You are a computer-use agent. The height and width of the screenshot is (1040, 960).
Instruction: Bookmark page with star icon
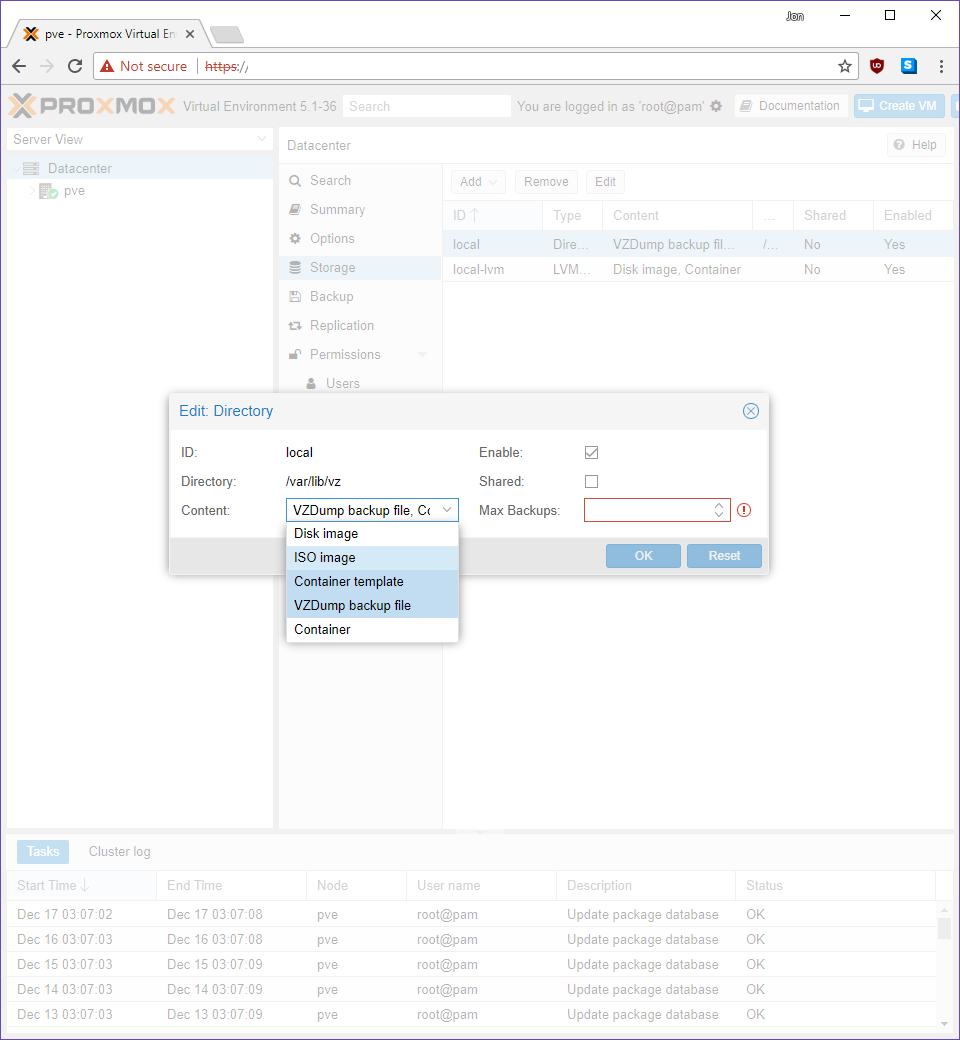click(x=845, y=66)
